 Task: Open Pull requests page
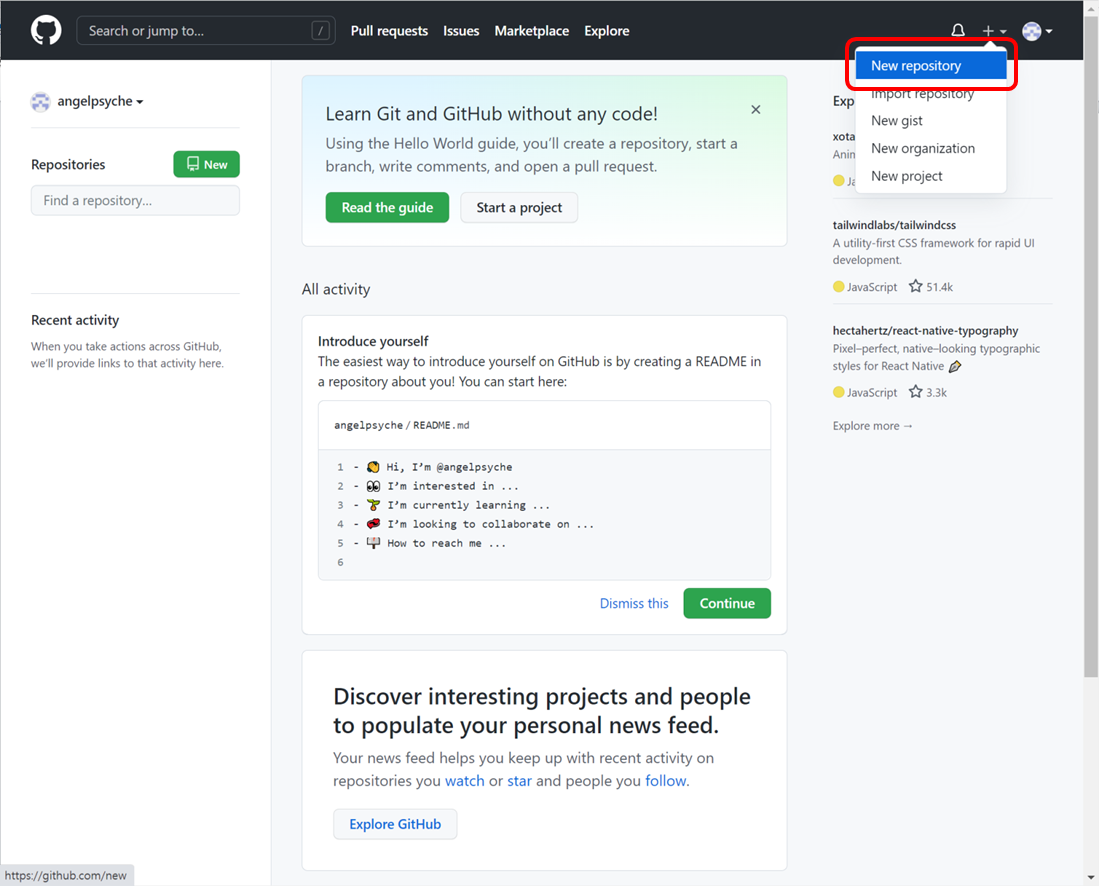[x=389, y=31]
